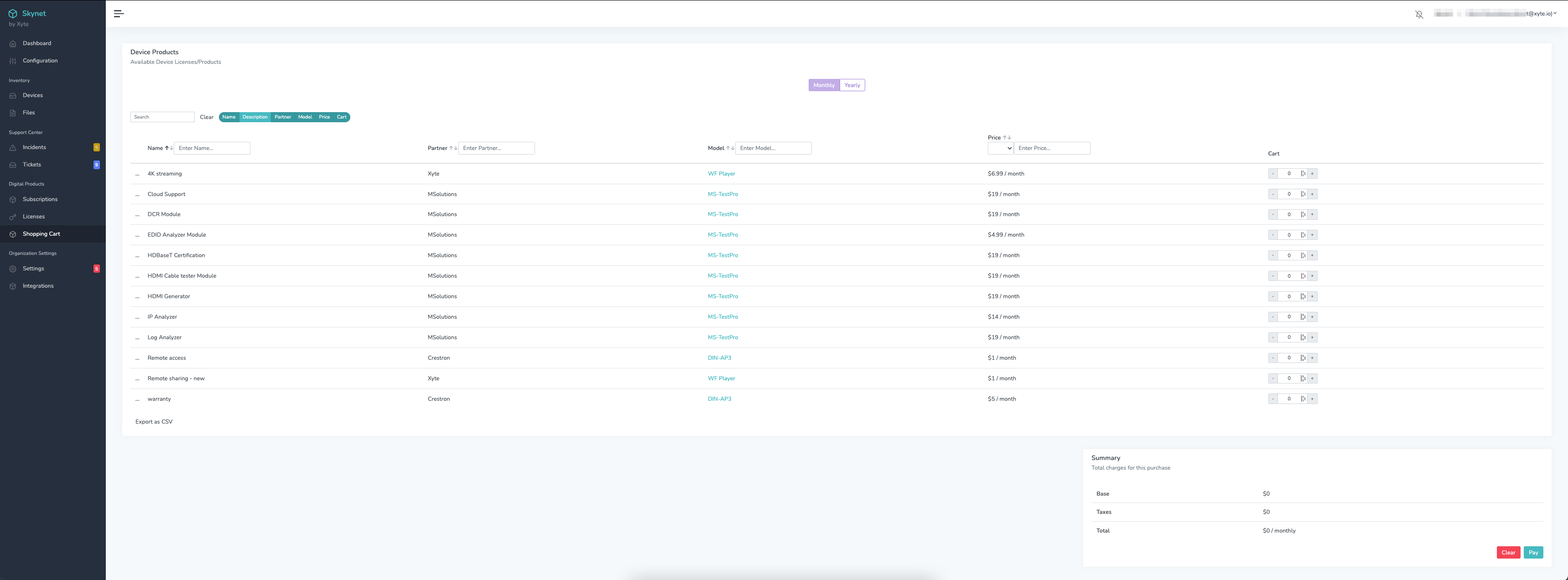Open Tickets in the sidebar
Screen dimensions: 1568x580
[31, 164]
